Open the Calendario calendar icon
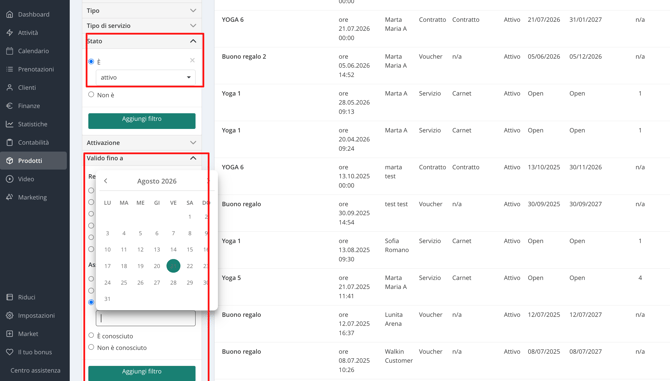 tap(9, 51)
